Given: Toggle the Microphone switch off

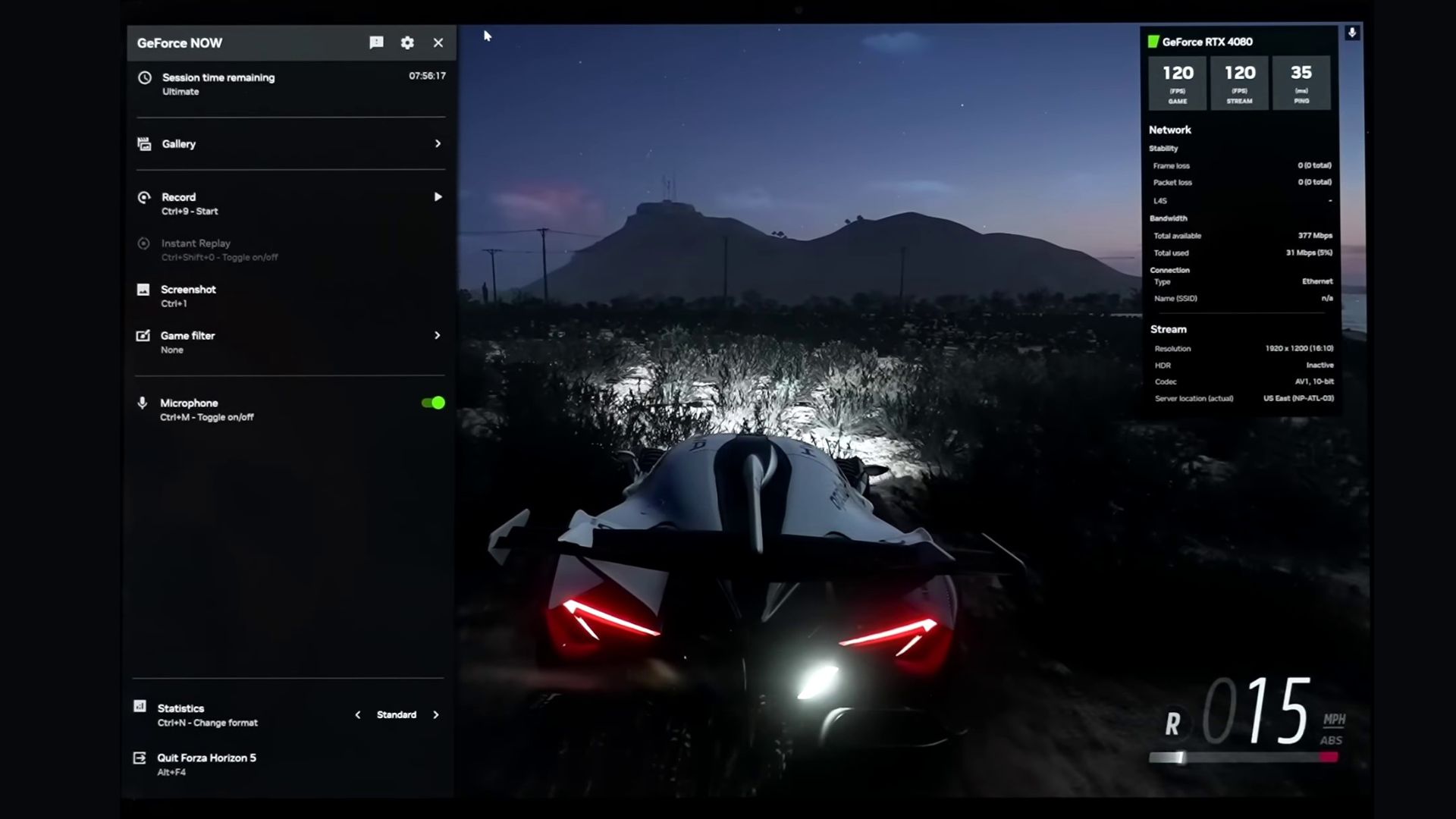Looking at the screenshot, I should 433,403.
